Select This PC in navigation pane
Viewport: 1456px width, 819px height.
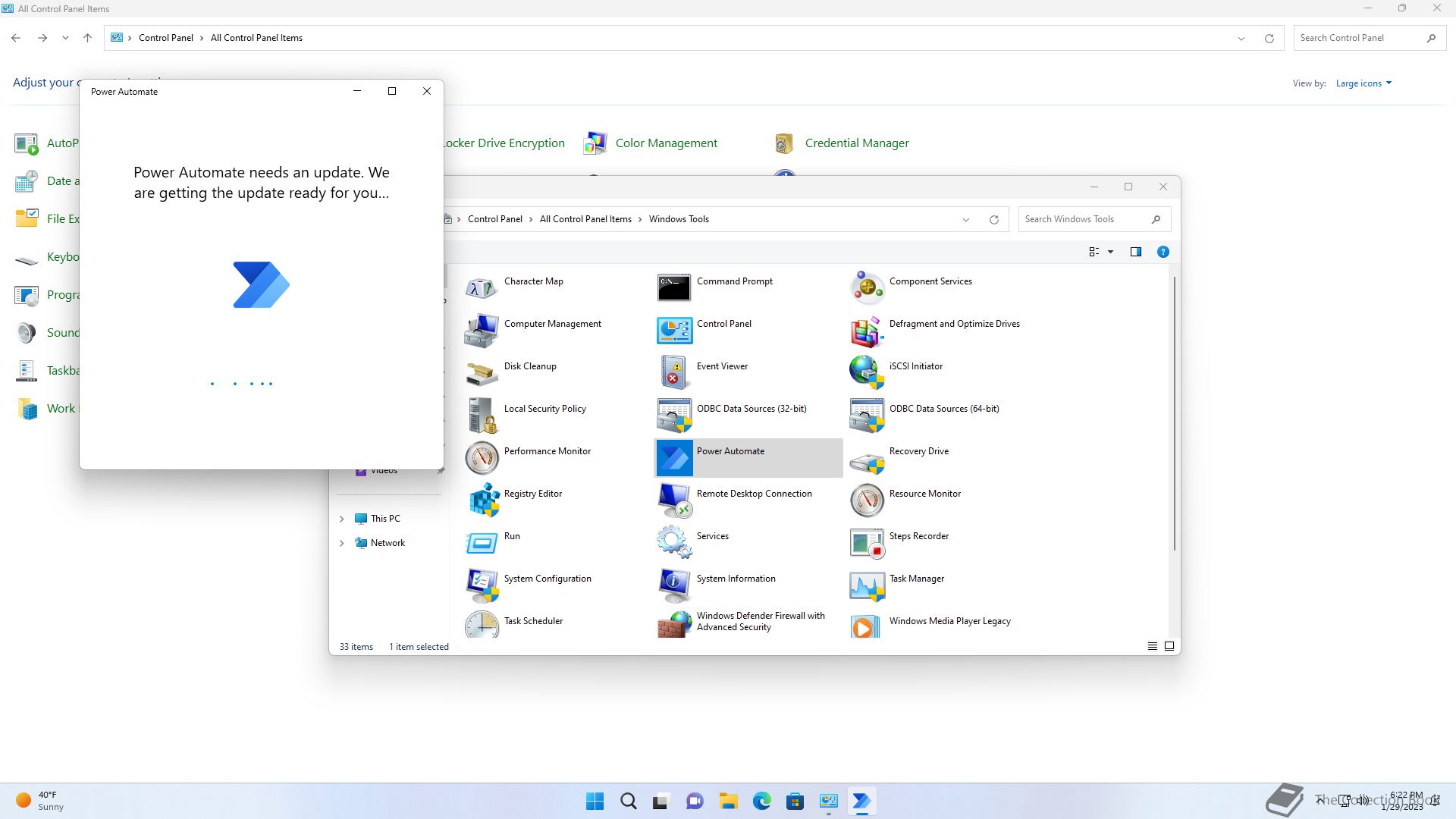coord(385,519)
